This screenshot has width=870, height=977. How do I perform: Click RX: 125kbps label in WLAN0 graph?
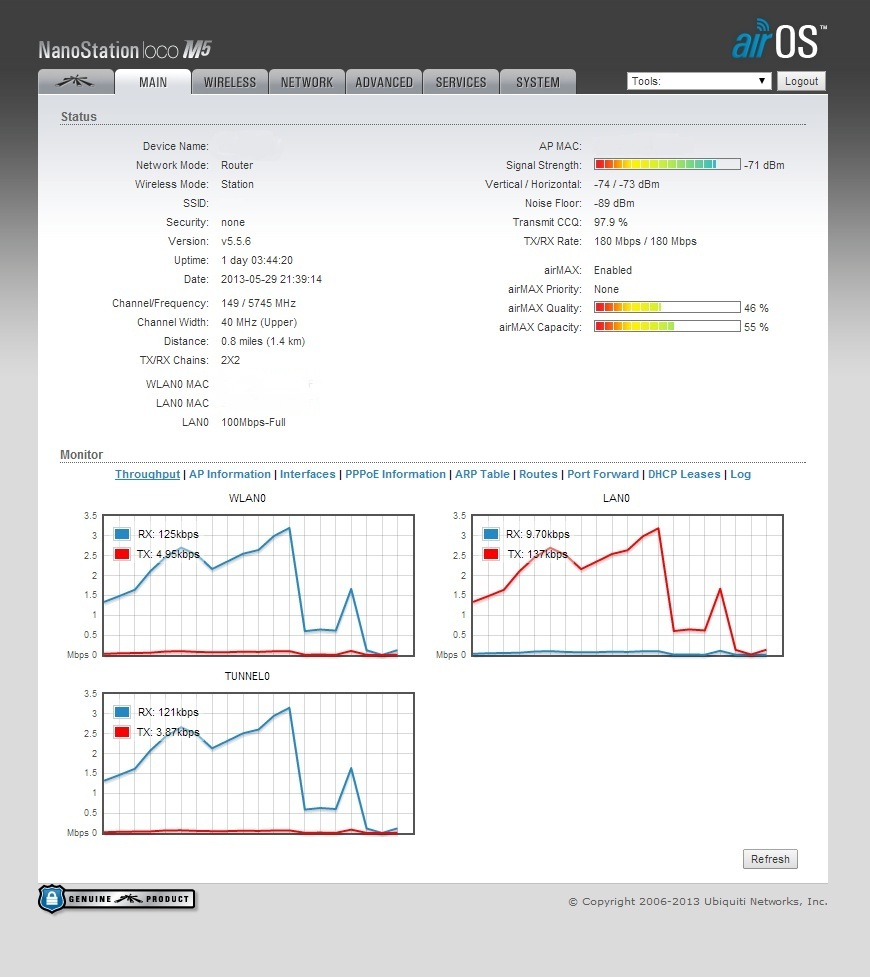(x=168, y=534)
